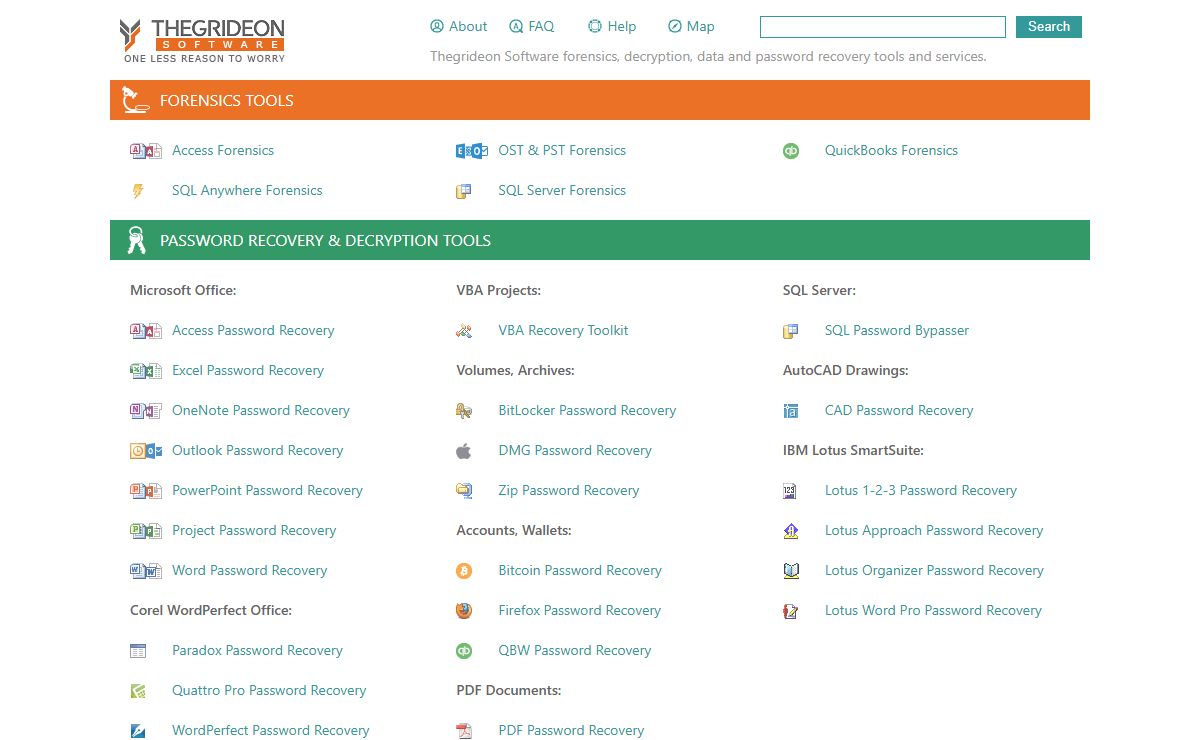Click the Access Password Recovery icon
The width and height of the screenshot is (1200, 740).
[146, 331]
